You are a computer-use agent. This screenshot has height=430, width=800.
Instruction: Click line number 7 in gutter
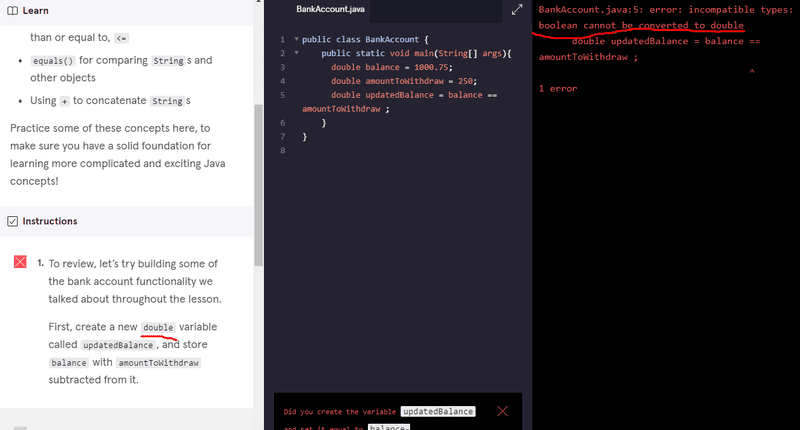point(283,136)
